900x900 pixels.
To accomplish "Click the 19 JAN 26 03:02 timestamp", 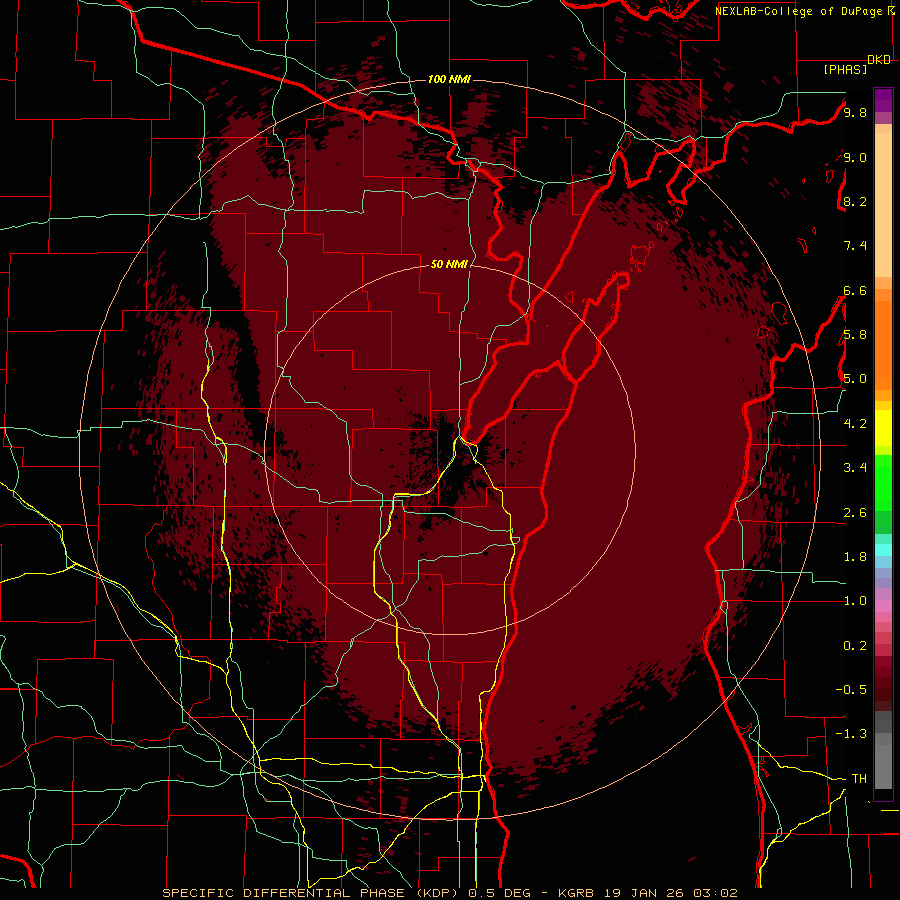I will (670, 893).
